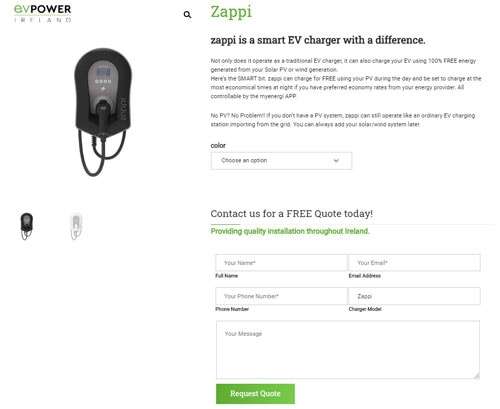Image resolution: width=500 pixels, height=409 pixels.
Task: Select the black Zappi charger thumbnail
Action: tap(27, 226)
